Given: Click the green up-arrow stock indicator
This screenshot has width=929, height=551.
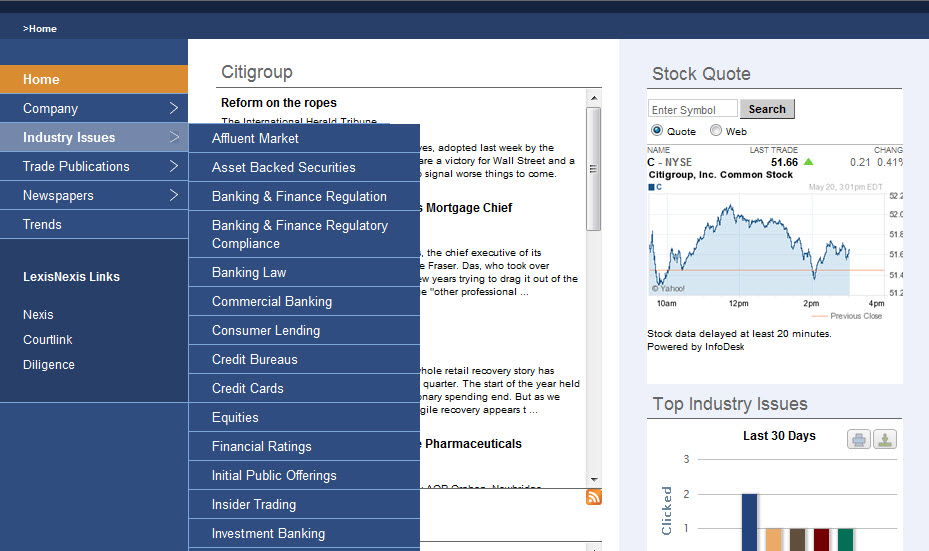Looking at the screenshot, I should click(x=808, y=162).
